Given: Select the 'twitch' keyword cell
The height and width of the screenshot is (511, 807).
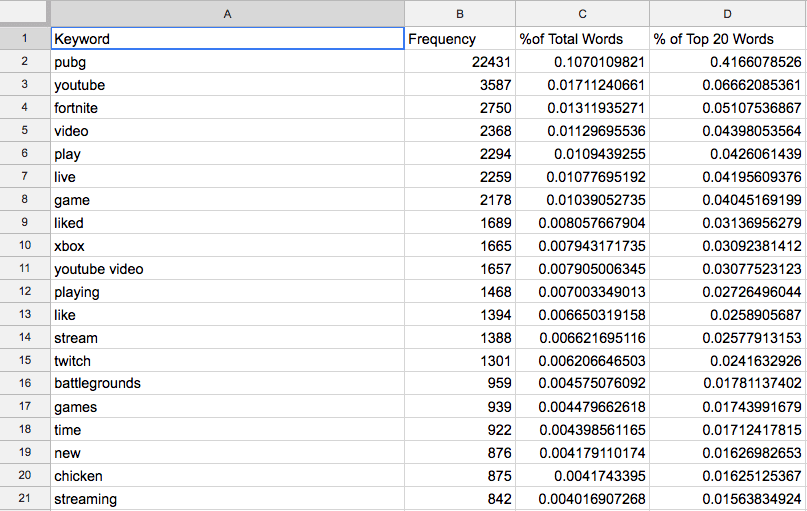Looking at the screenshot, I should point(227,360).
